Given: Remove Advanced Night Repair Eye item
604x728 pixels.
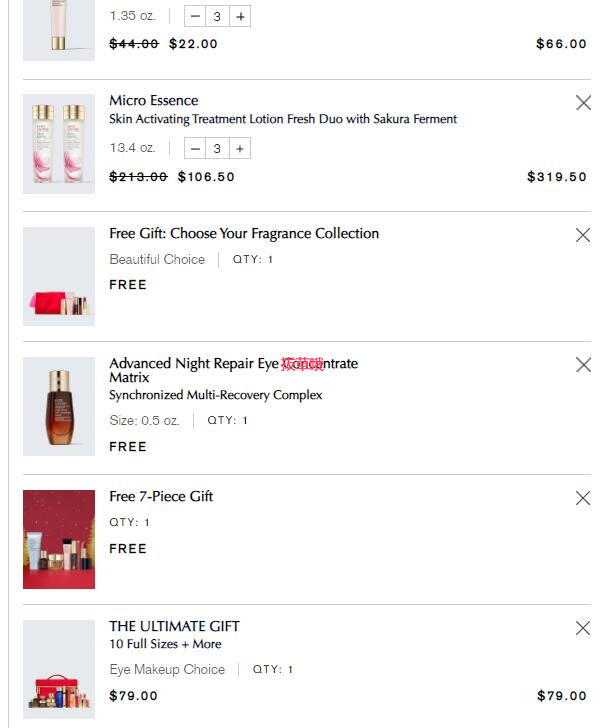Looking at the screenshot, I should (583, 365).
